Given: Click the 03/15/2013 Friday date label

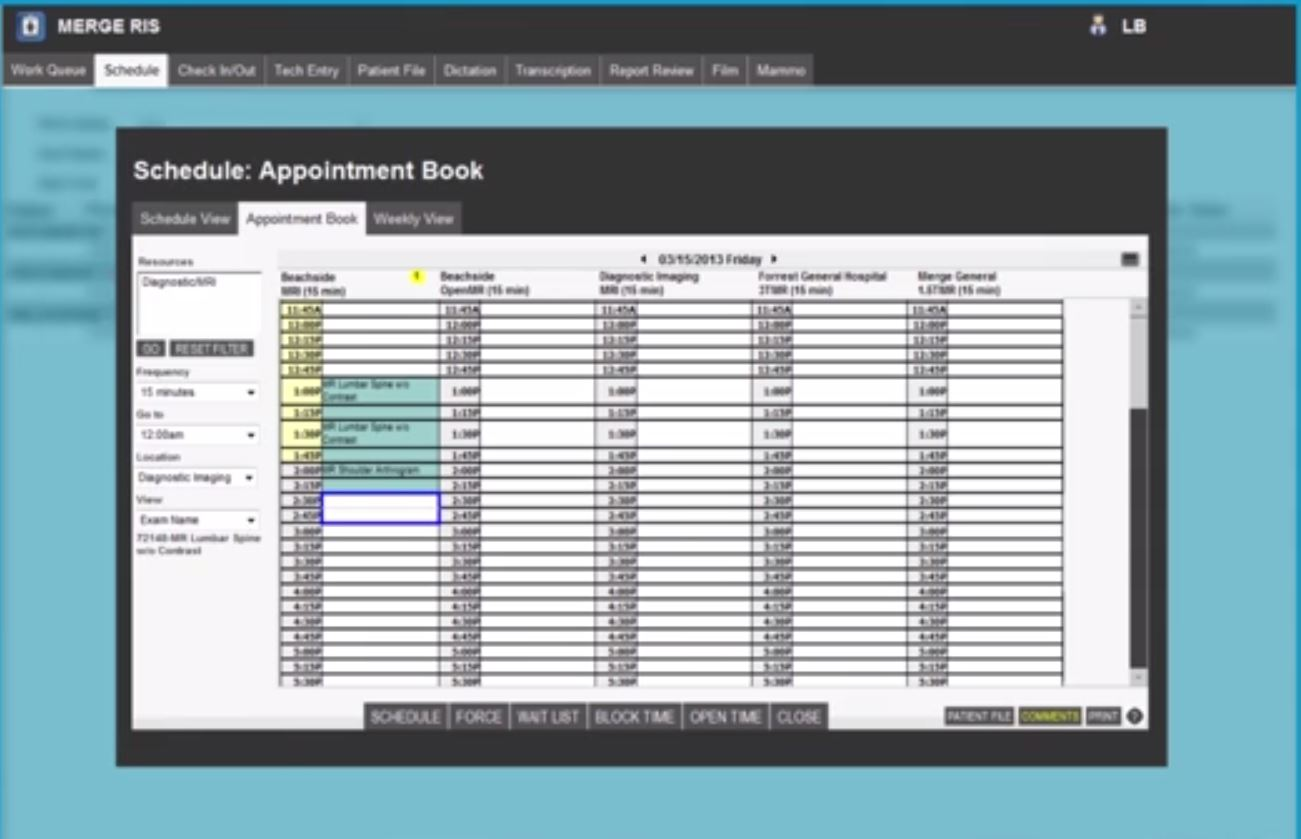Looking at the screenshot, I should point(710,259).
